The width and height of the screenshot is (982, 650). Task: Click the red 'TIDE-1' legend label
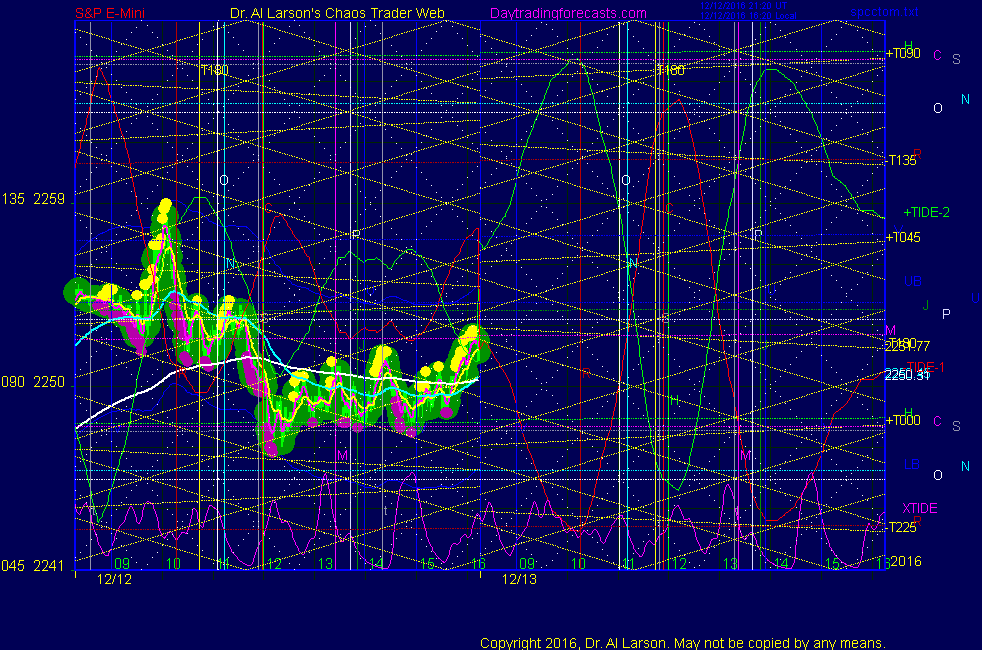pos(925,367)
